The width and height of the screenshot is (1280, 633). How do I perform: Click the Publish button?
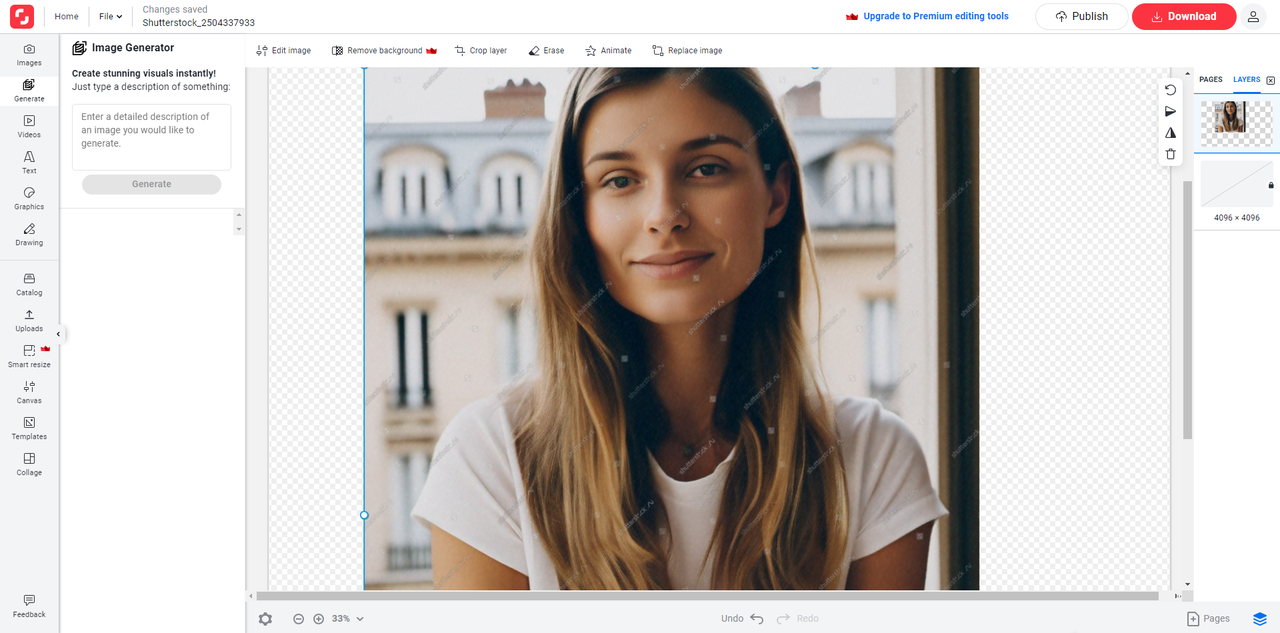click(x=1081, y=16)
